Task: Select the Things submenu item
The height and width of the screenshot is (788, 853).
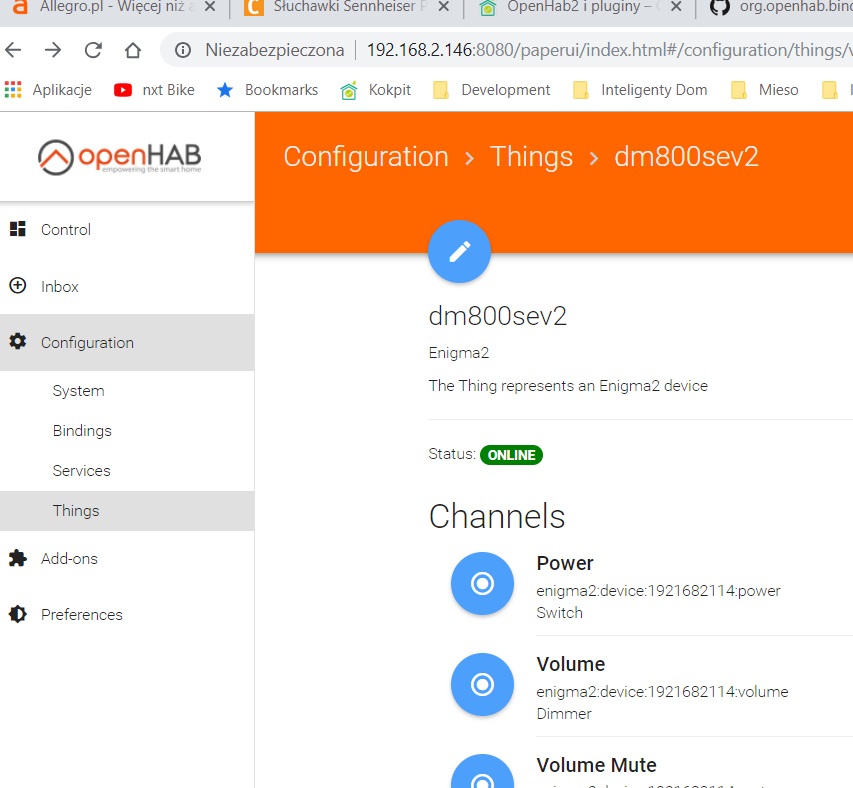Action: (127, 511)
